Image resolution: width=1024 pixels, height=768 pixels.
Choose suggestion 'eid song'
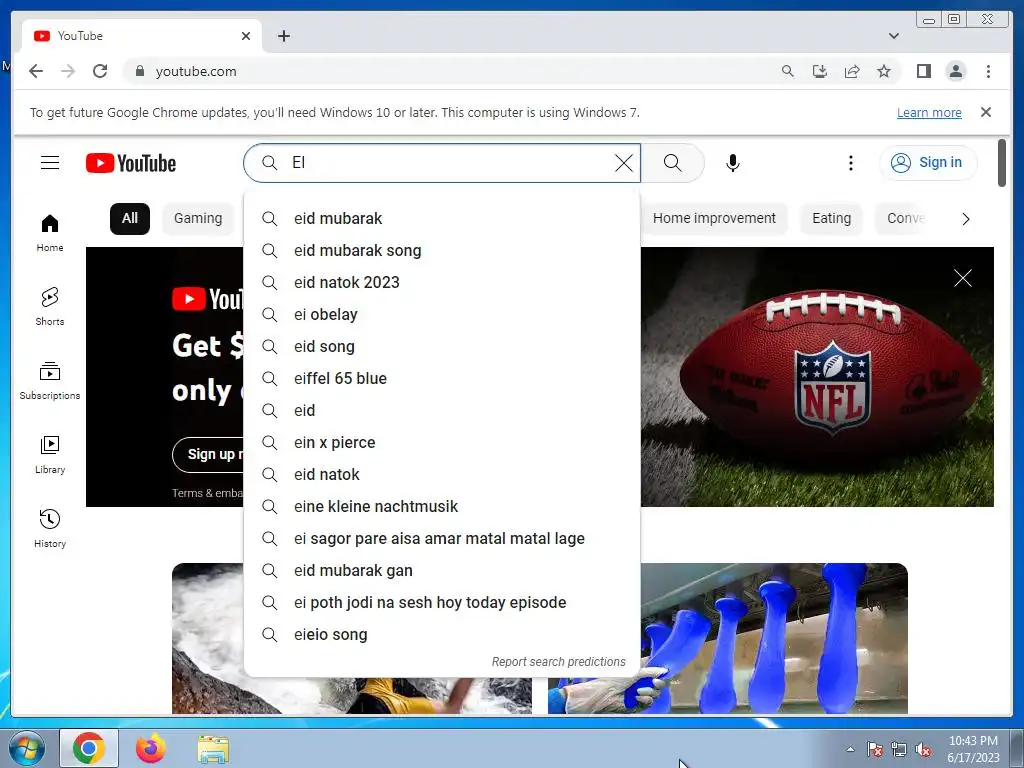(x=441, y=346)
